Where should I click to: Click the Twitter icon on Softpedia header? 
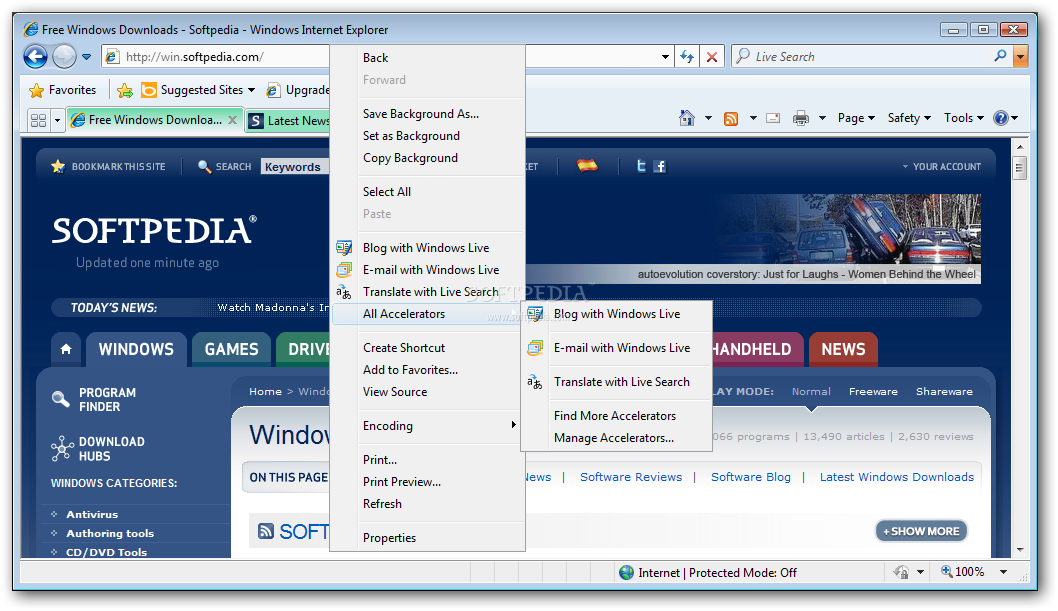(x=641, y=166)
